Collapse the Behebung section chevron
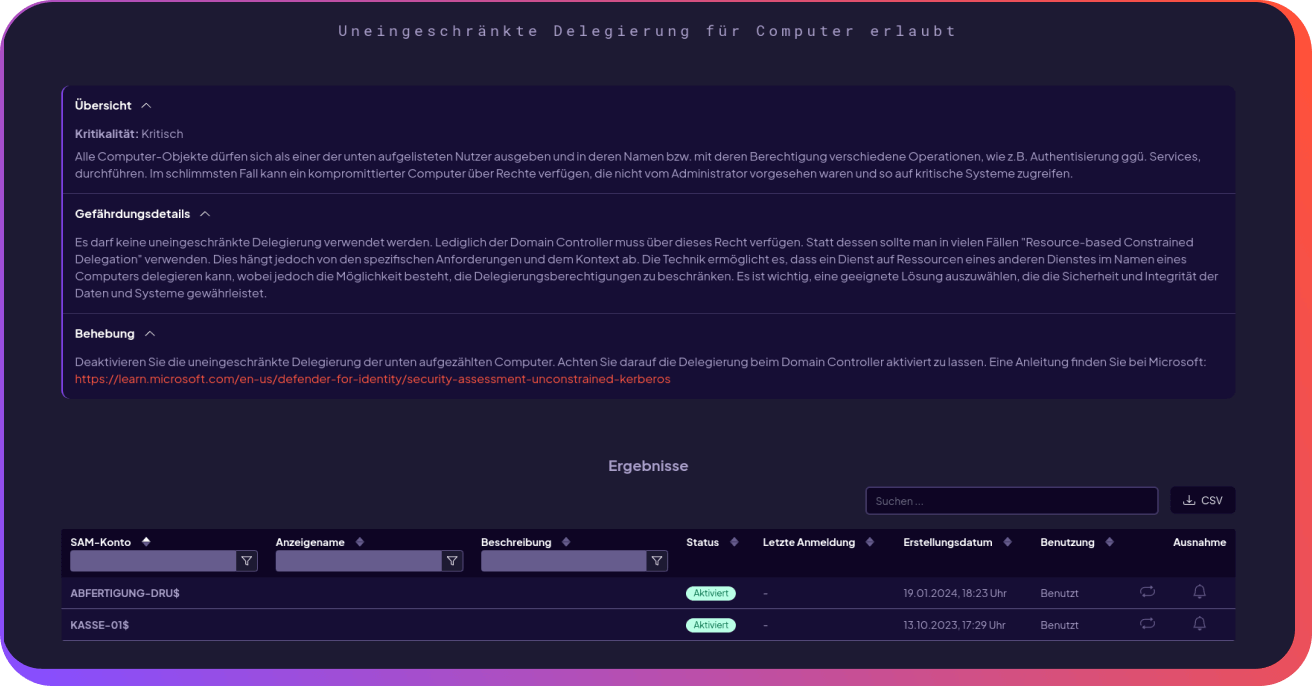 point(150,334)
